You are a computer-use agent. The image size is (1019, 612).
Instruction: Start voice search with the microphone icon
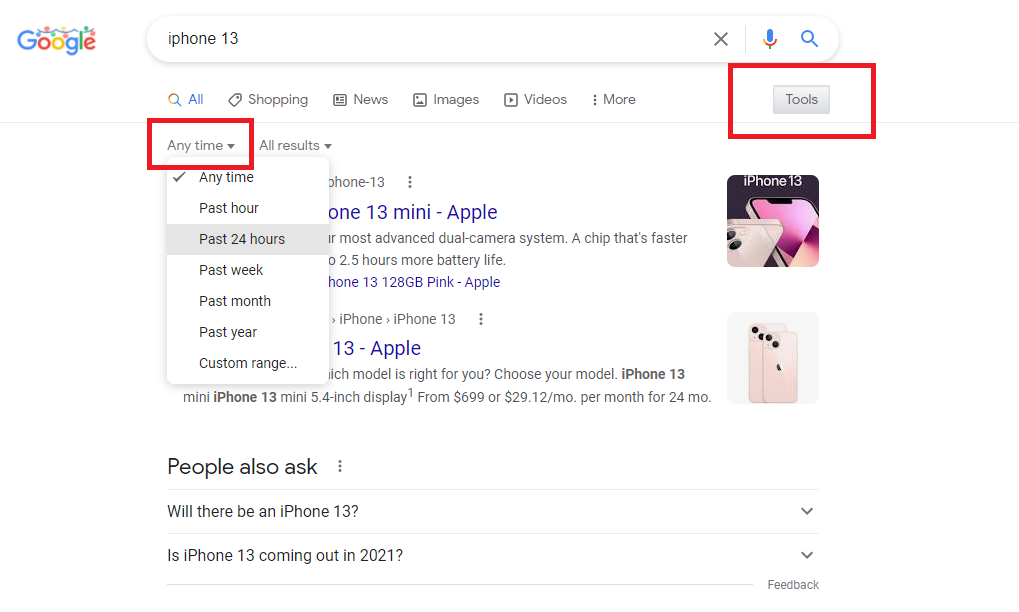pos(769,39)
